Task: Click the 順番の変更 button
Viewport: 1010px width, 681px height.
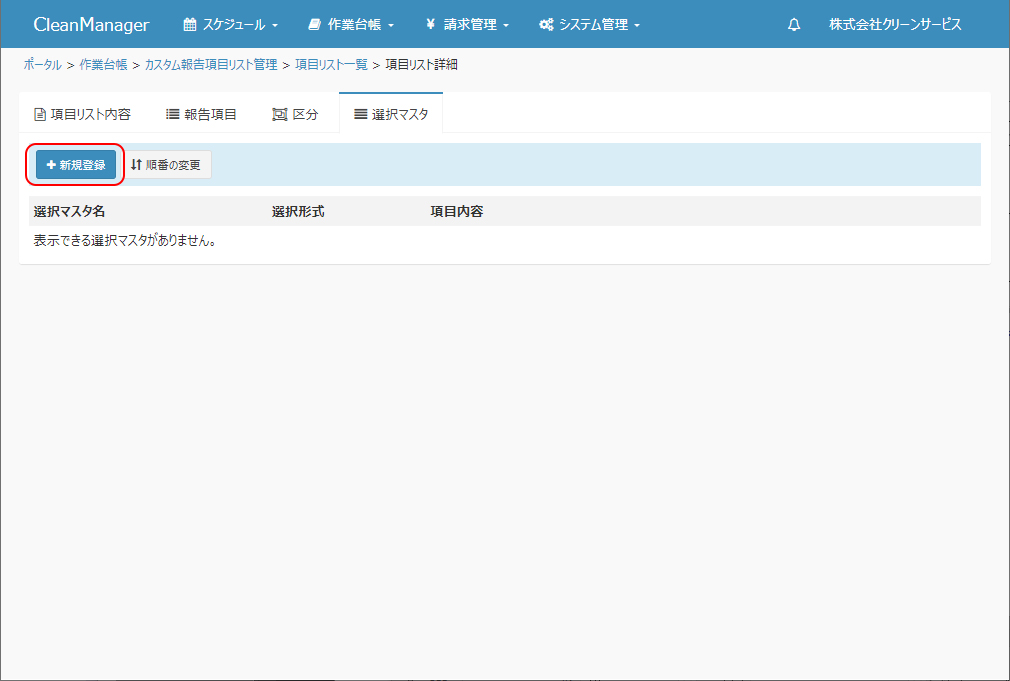Action: coord(166,165)
